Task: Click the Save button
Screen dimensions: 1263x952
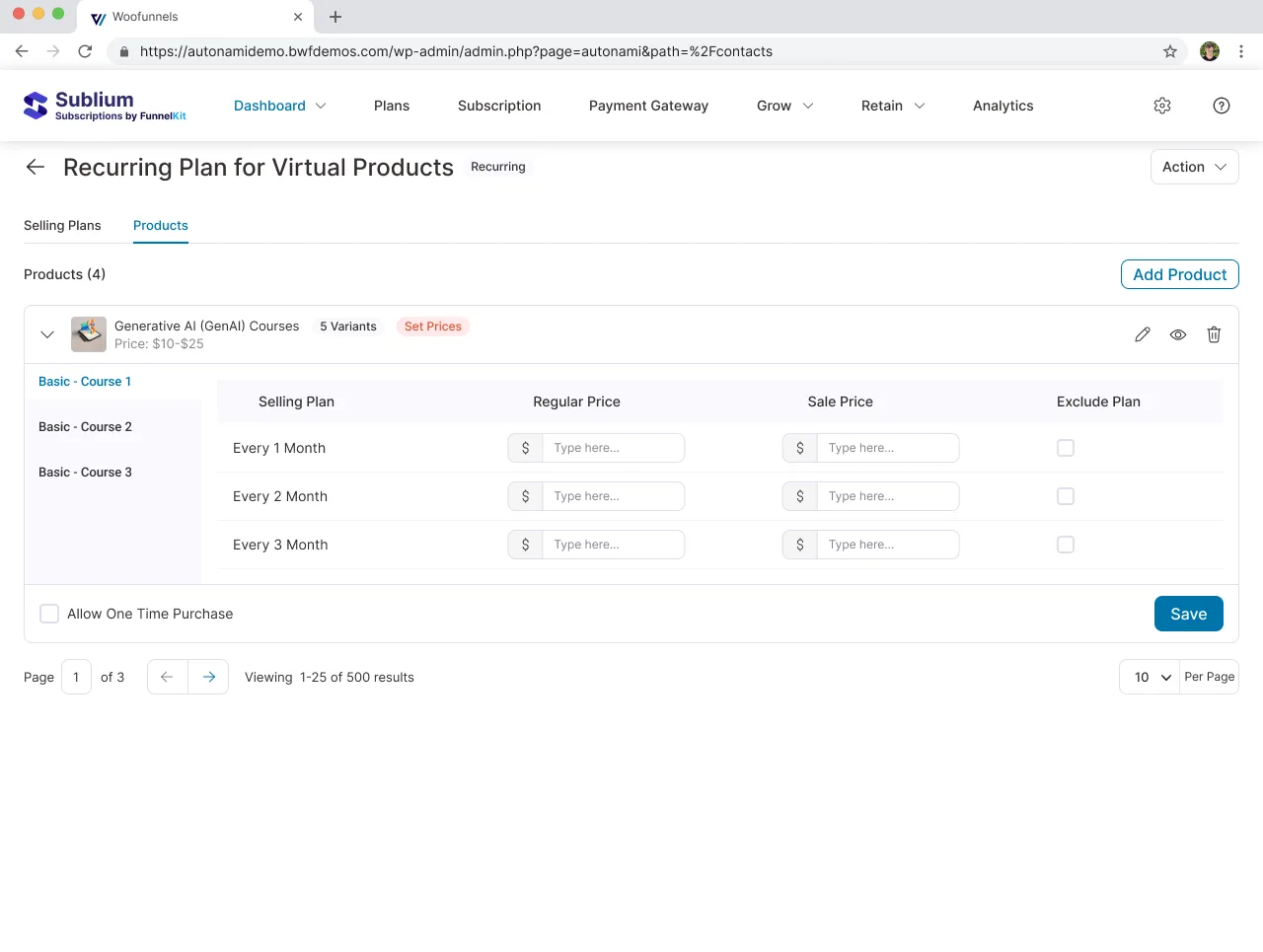Action: [1189, 614]
